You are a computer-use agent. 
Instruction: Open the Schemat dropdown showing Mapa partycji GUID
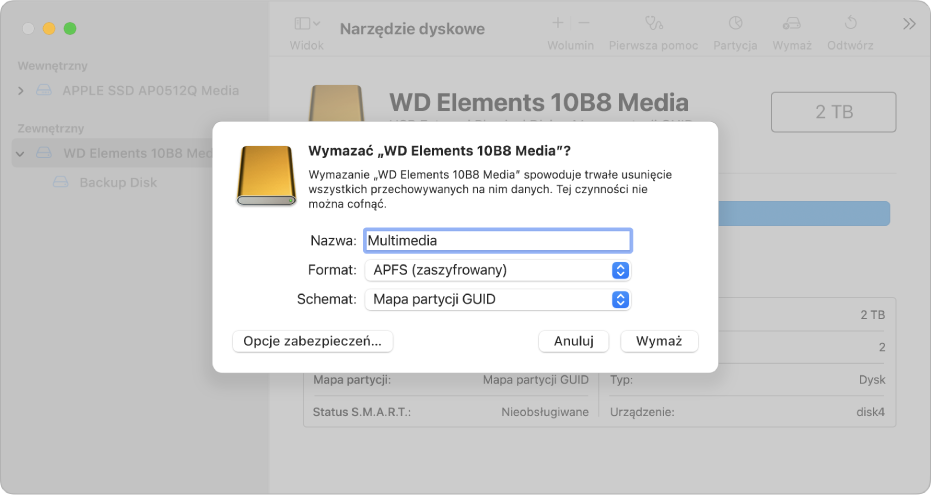(498, 299)
